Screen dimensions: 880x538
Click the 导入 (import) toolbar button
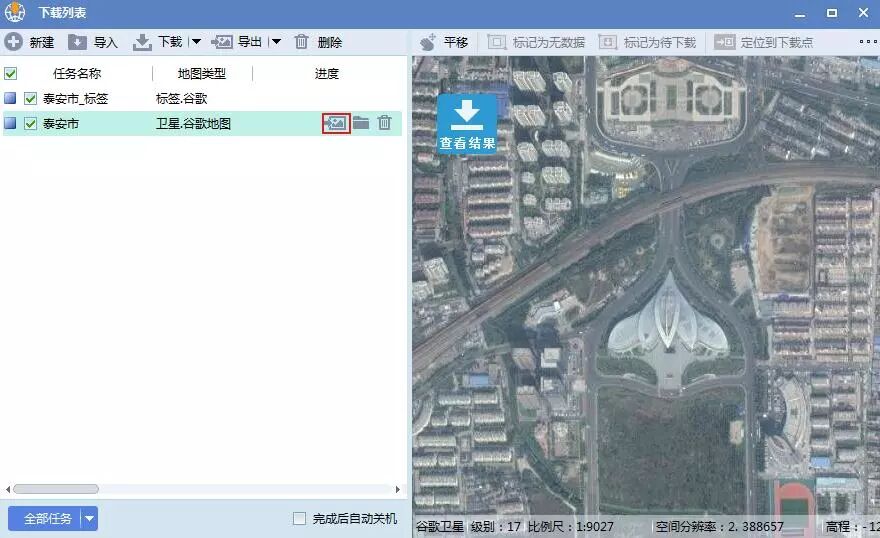coord(93,42)
